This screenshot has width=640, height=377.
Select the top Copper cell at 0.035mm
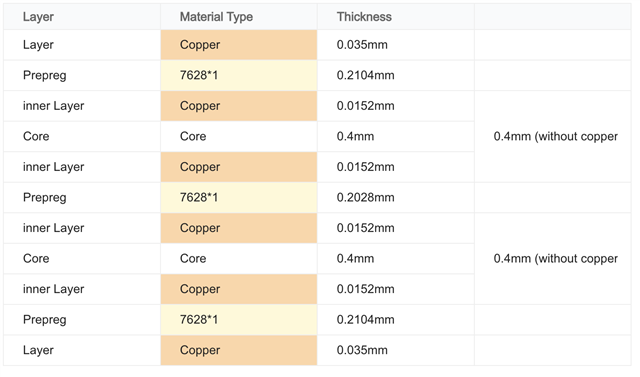(x=239, y=45)
